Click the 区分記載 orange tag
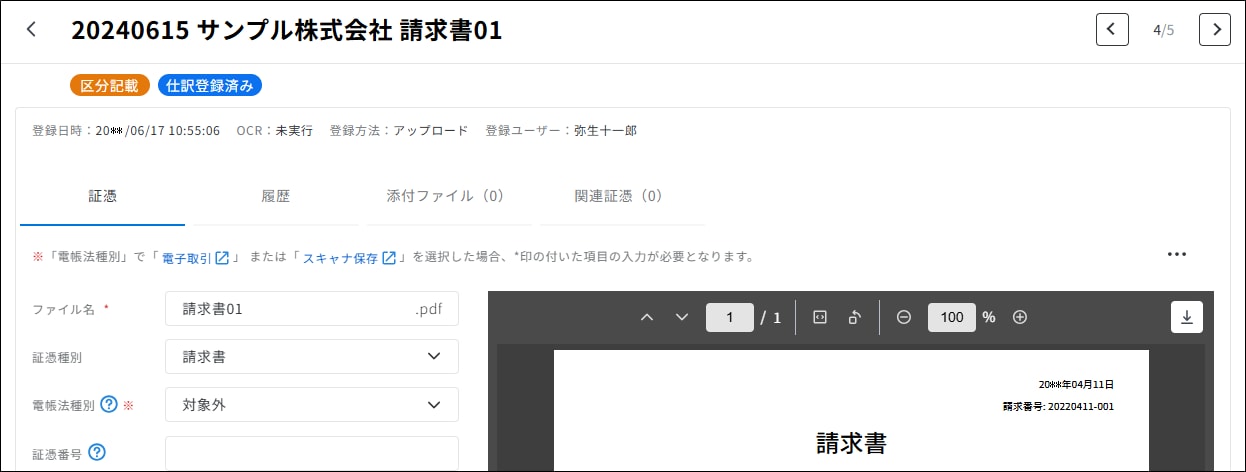Screen dimensions: 1246x472 pos(110,86)
